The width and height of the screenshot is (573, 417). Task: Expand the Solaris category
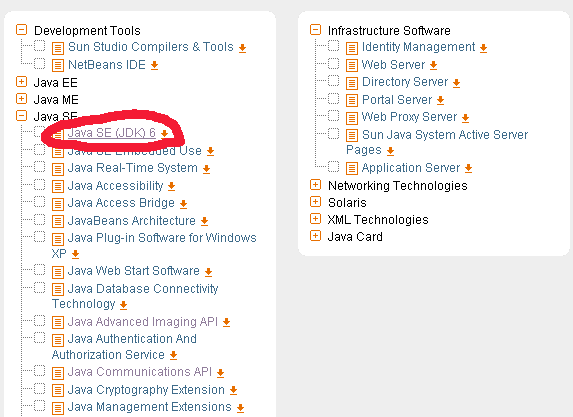click(315, 202)
